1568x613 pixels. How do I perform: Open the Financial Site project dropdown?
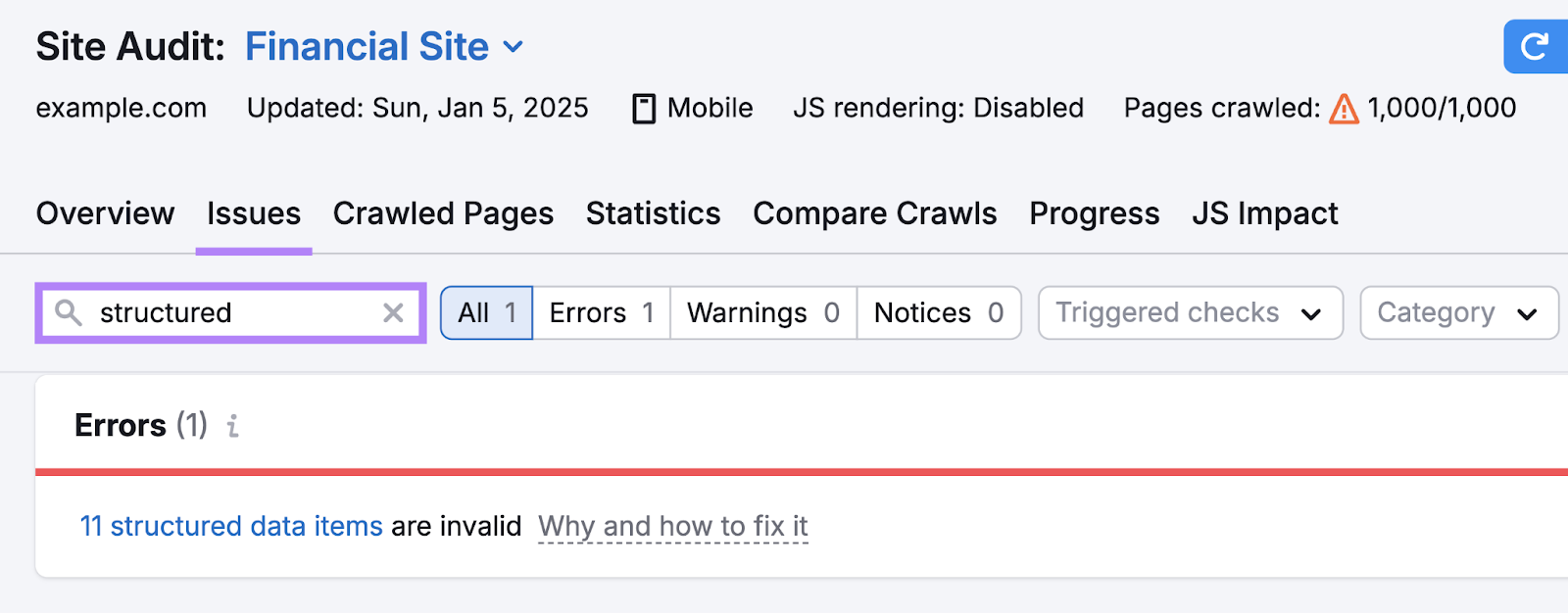point(513,46)
